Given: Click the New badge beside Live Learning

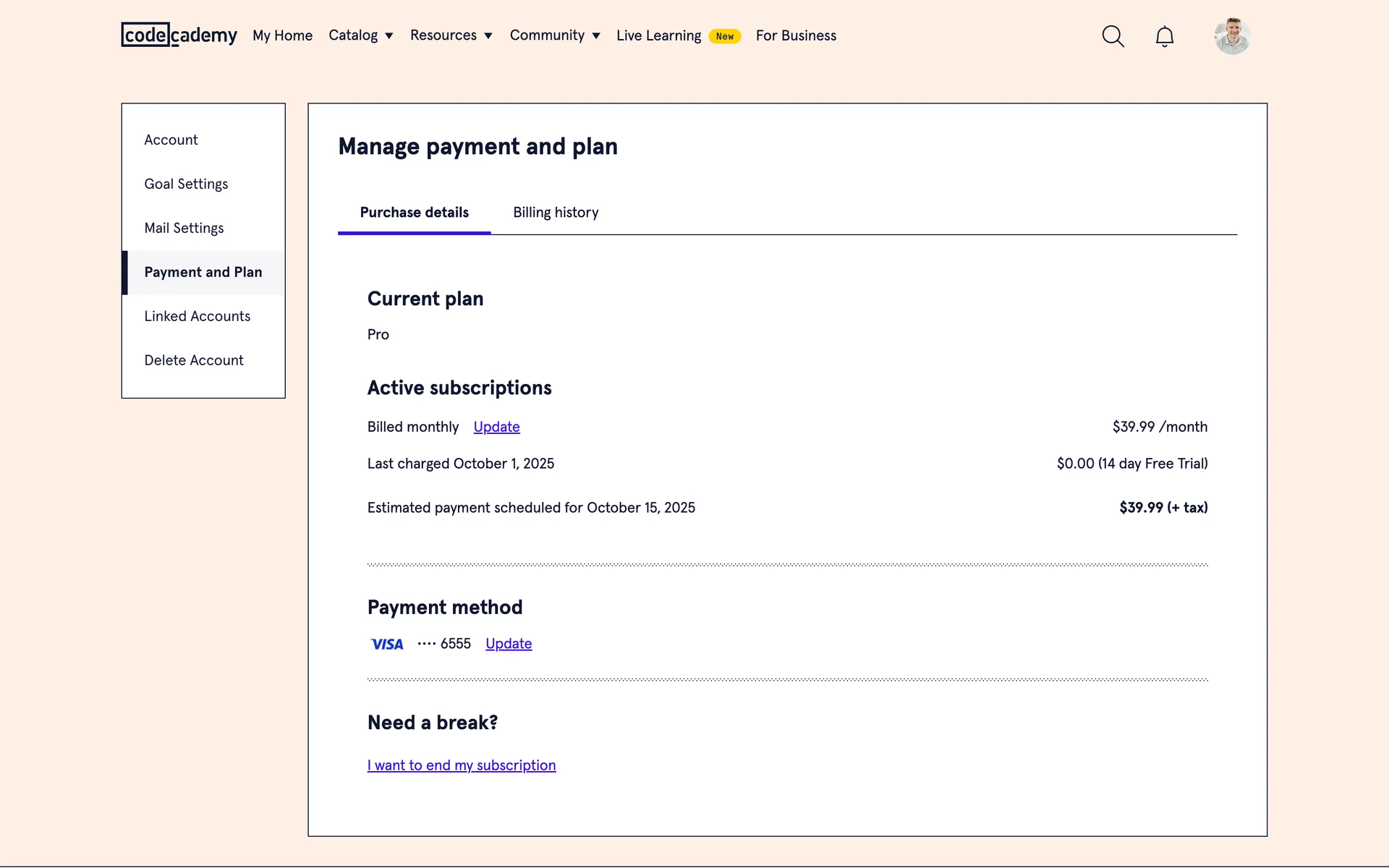Looking at the screenshot, I should (x=724, y=36).
